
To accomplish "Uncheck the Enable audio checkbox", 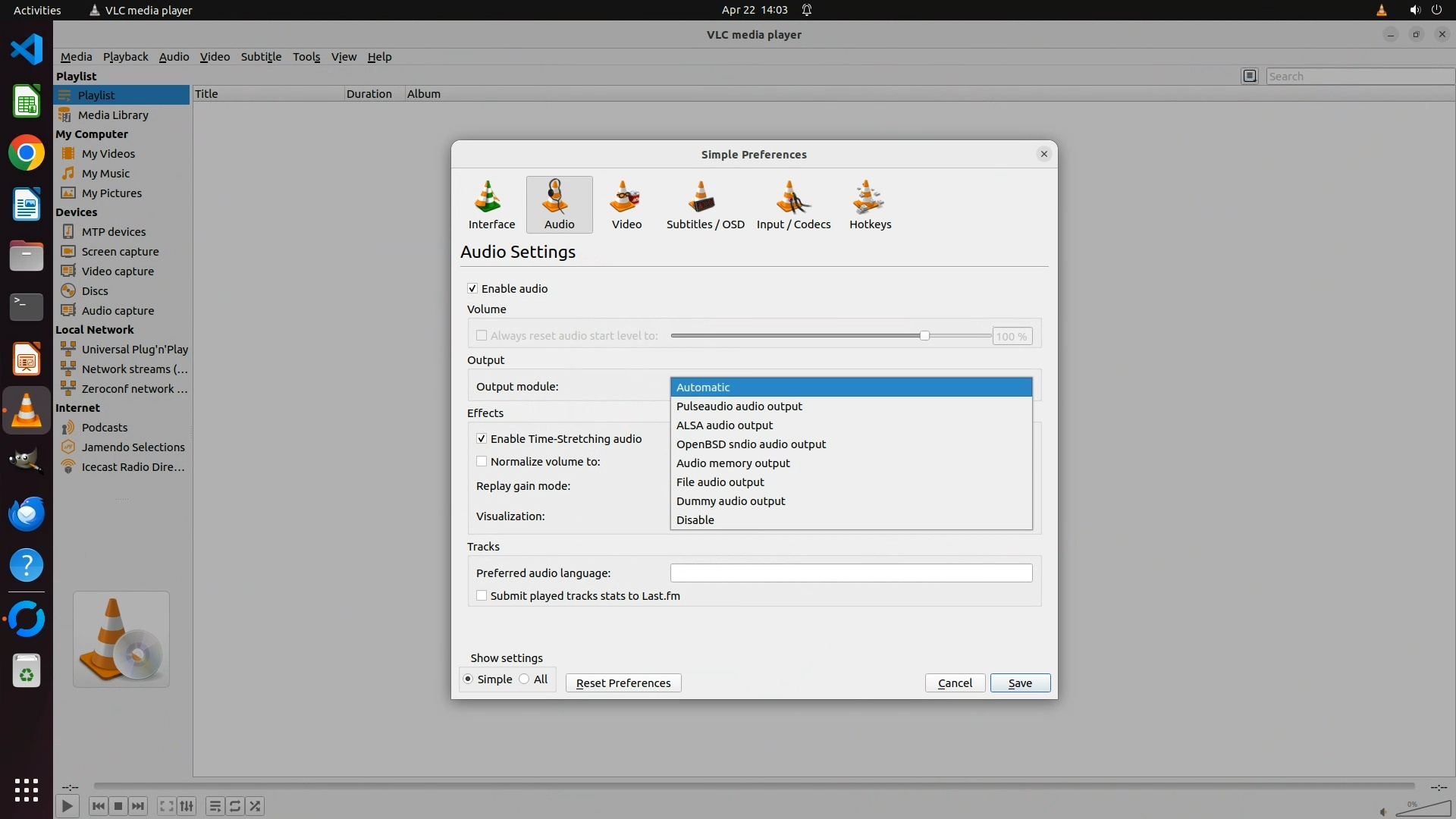I will point(472,289).
